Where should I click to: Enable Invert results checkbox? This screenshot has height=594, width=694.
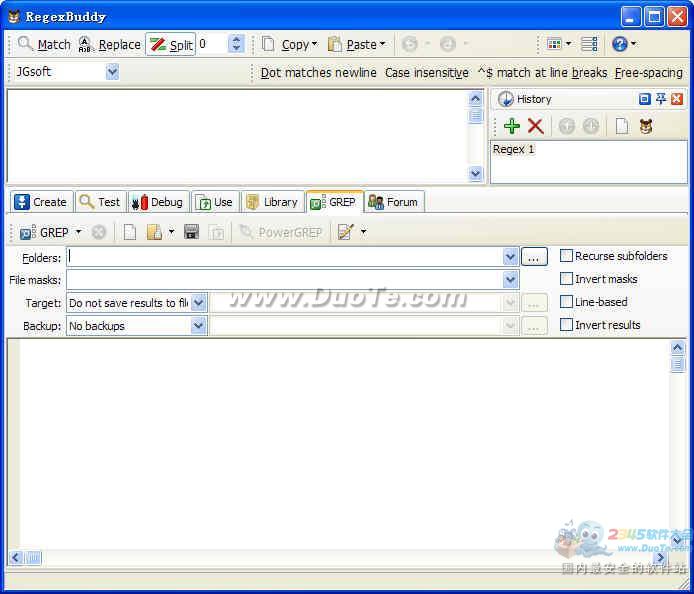click(x=566, y=325)
